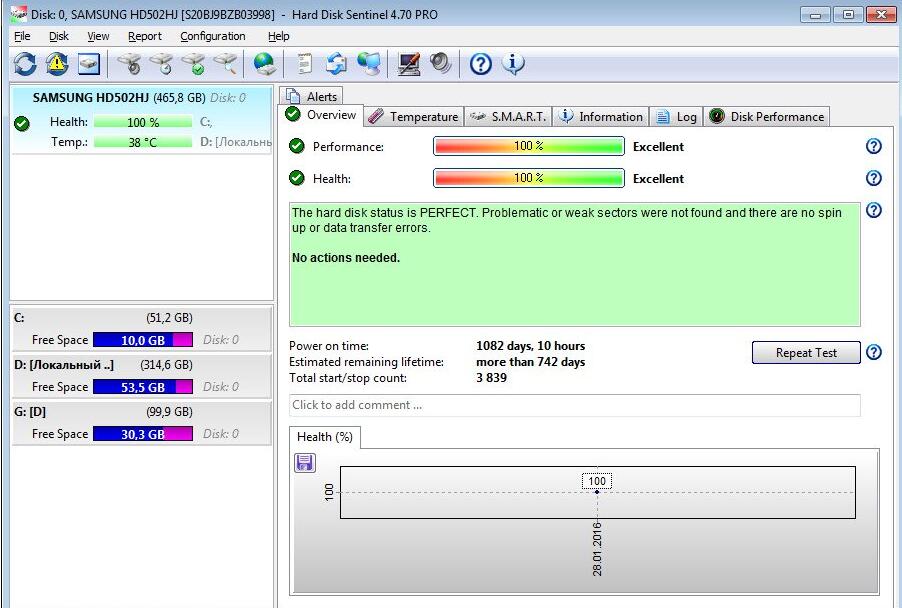Open the Log tab

[676, 117]
